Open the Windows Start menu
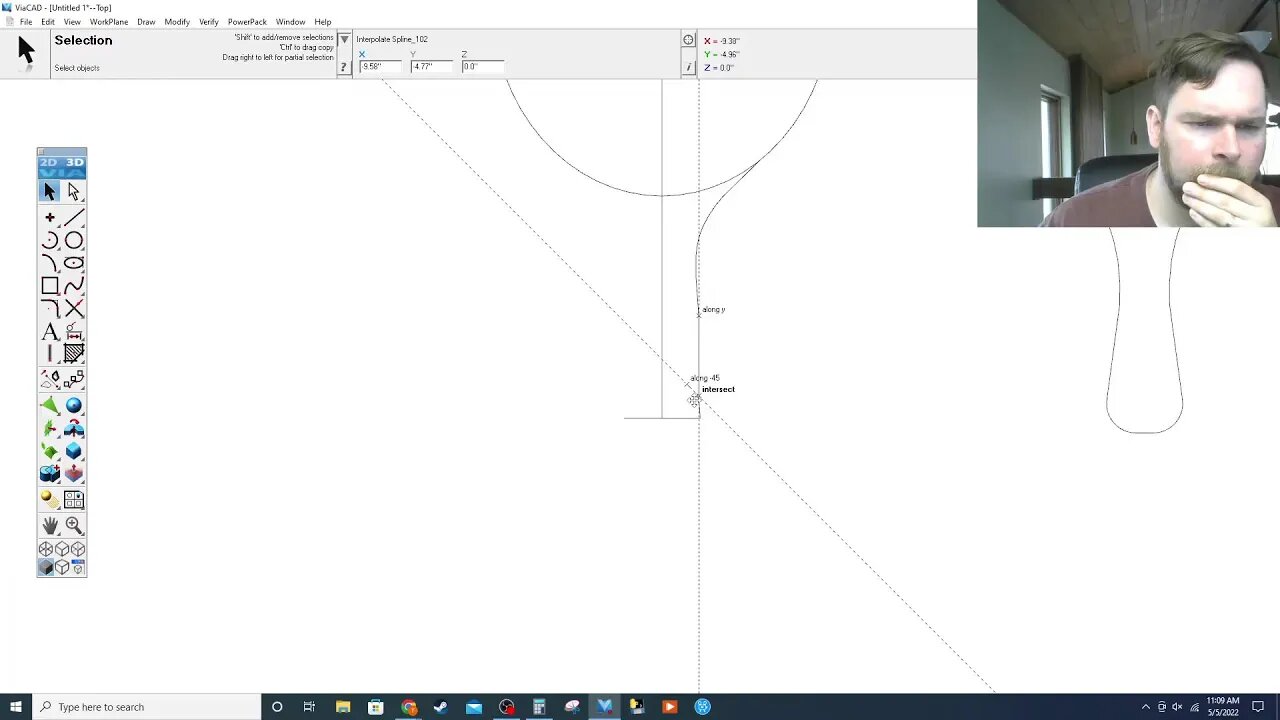This screenshot has width=1280, height=720. (x=16, y=707)
